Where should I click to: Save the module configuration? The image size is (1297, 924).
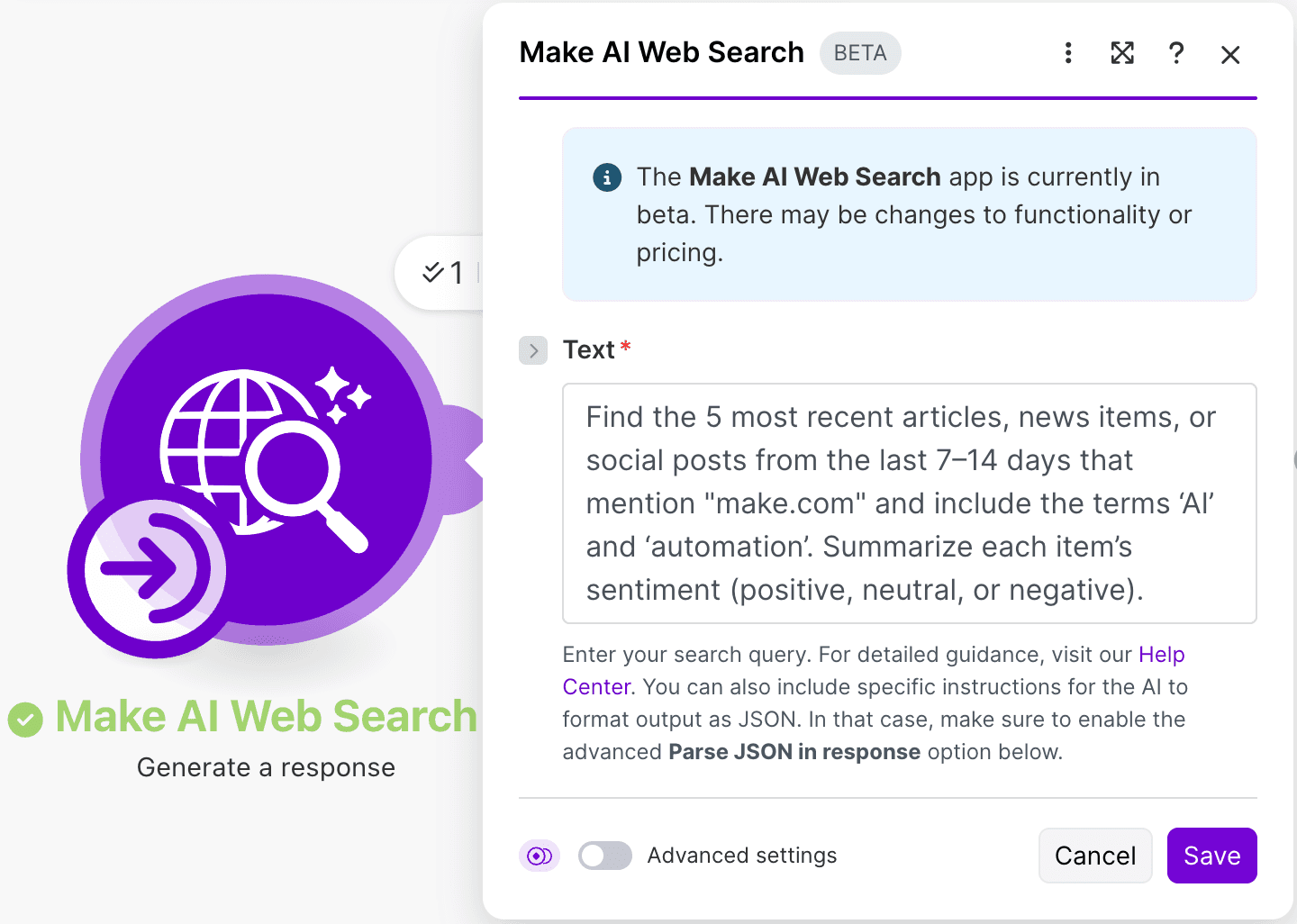pos(1211,856)
